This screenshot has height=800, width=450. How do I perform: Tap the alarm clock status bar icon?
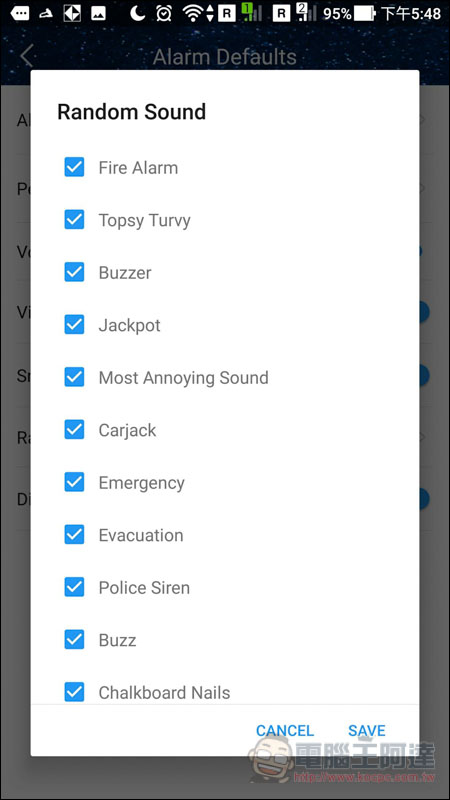coord(164,13)
